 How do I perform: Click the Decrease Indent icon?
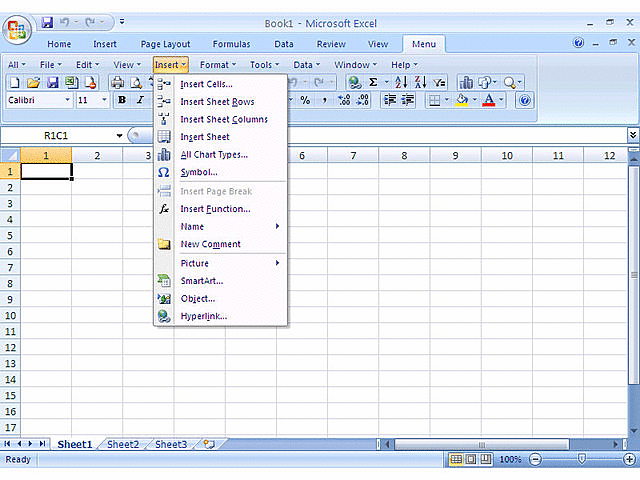pyautogui.click(x=390, y=100)
